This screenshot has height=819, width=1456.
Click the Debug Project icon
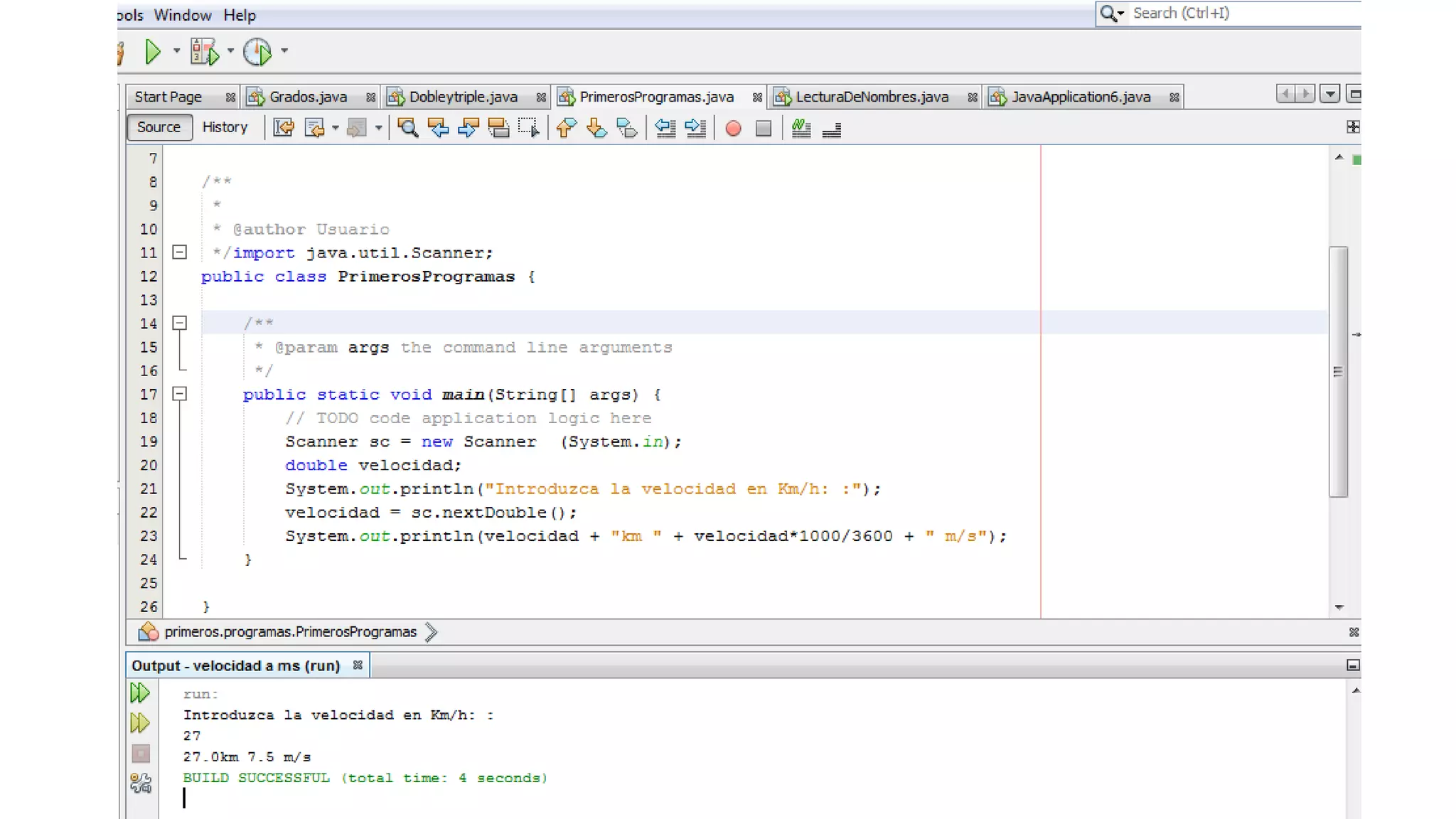[x=205, y=51]
